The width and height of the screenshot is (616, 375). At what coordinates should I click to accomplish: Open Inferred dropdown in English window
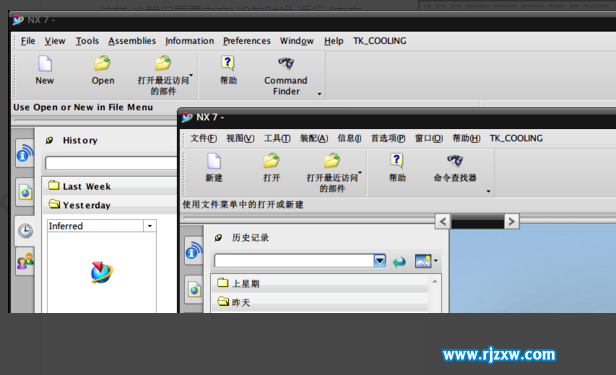(x=150, y=226)
